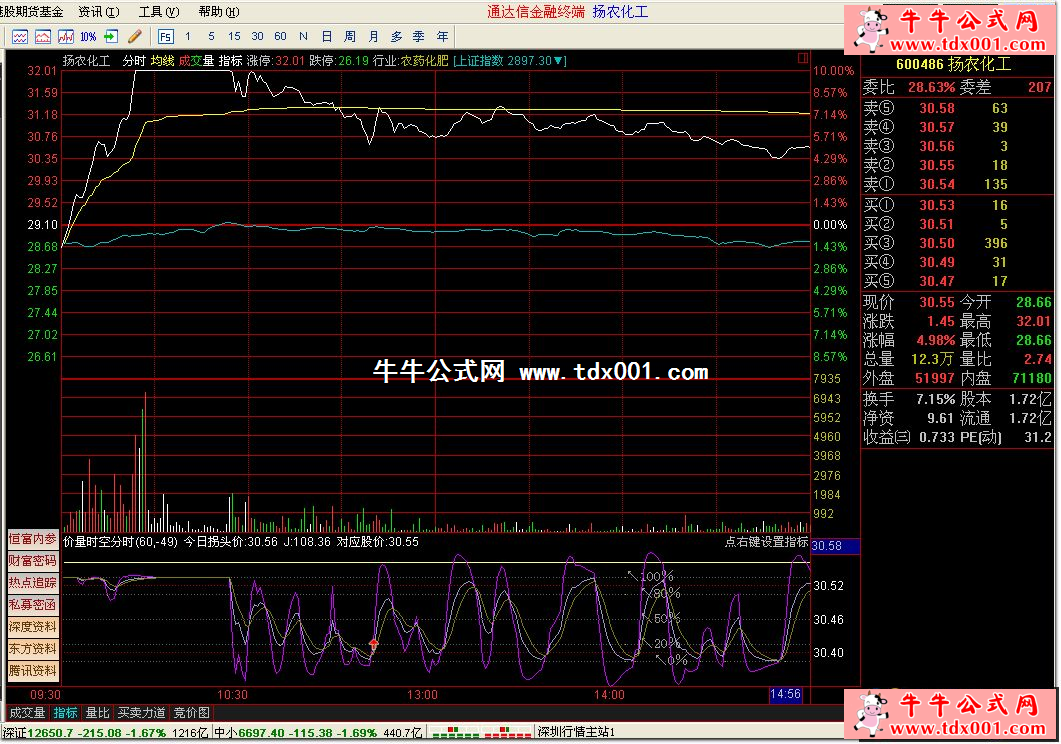Switch to the 成交量 bottom tab
Image resolution: width=1061 pixels, height=744 pixels.
[27, 713]
